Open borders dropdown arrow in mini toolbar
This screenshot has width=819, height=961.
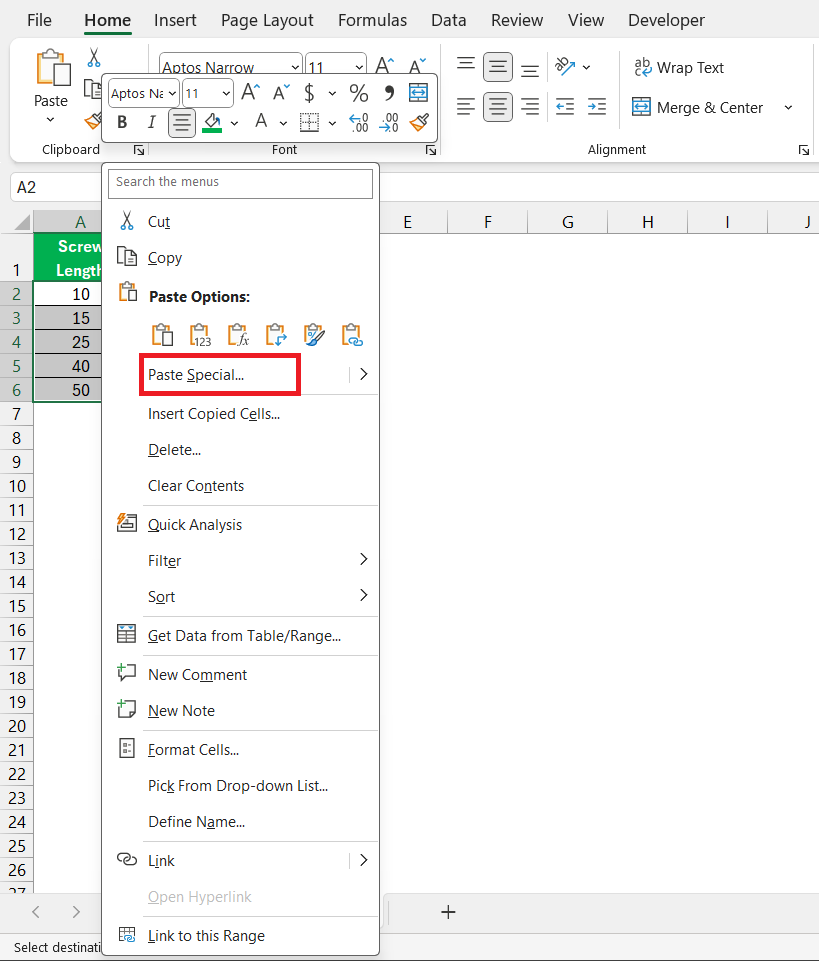tap(332, 123)
